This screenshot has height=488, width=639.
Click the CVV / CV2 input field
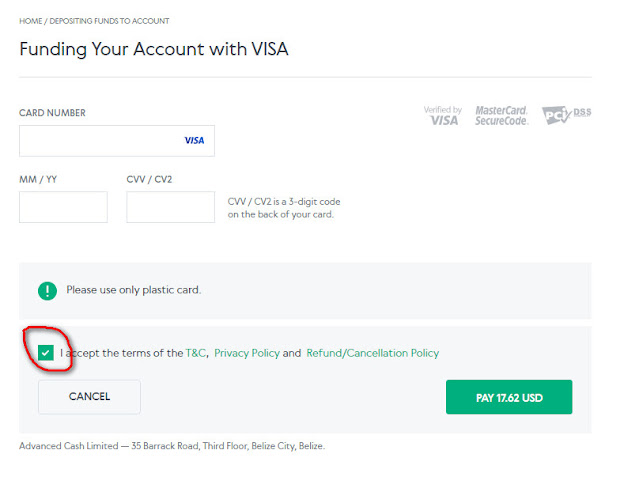[x=170, y=207]
